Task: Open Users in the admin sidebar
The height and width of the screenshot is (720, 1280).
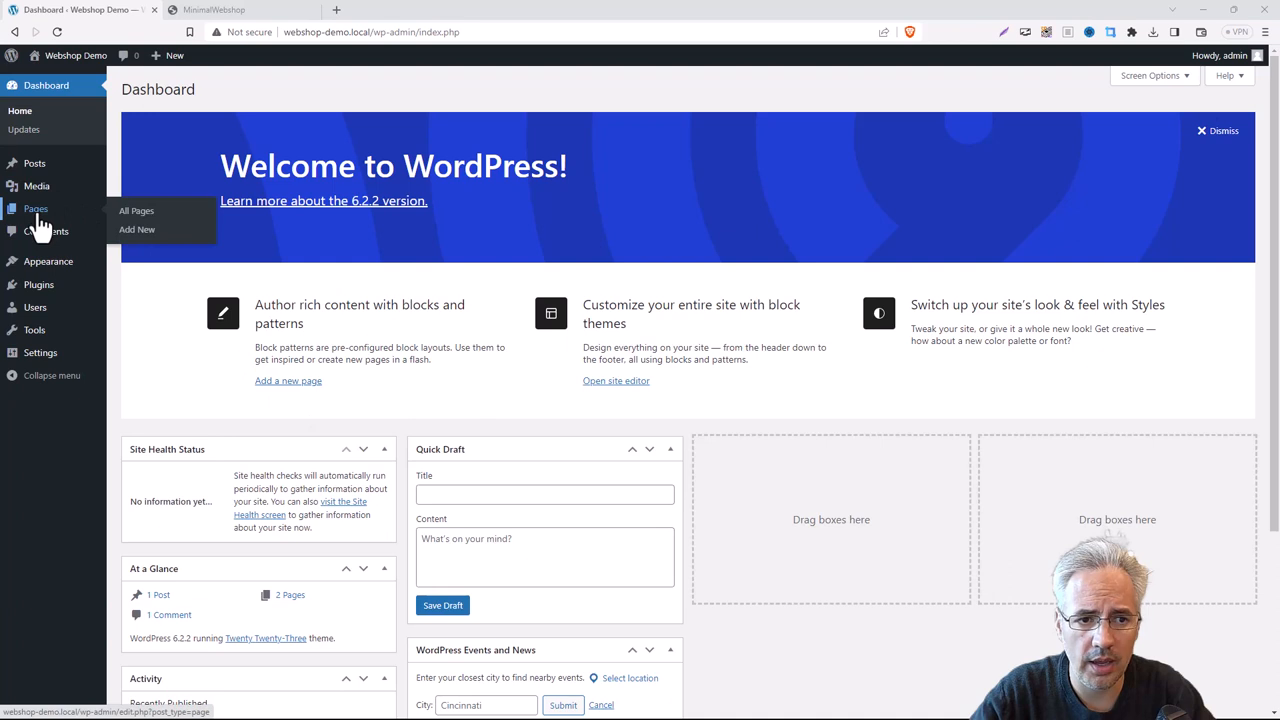Action: 35,308
